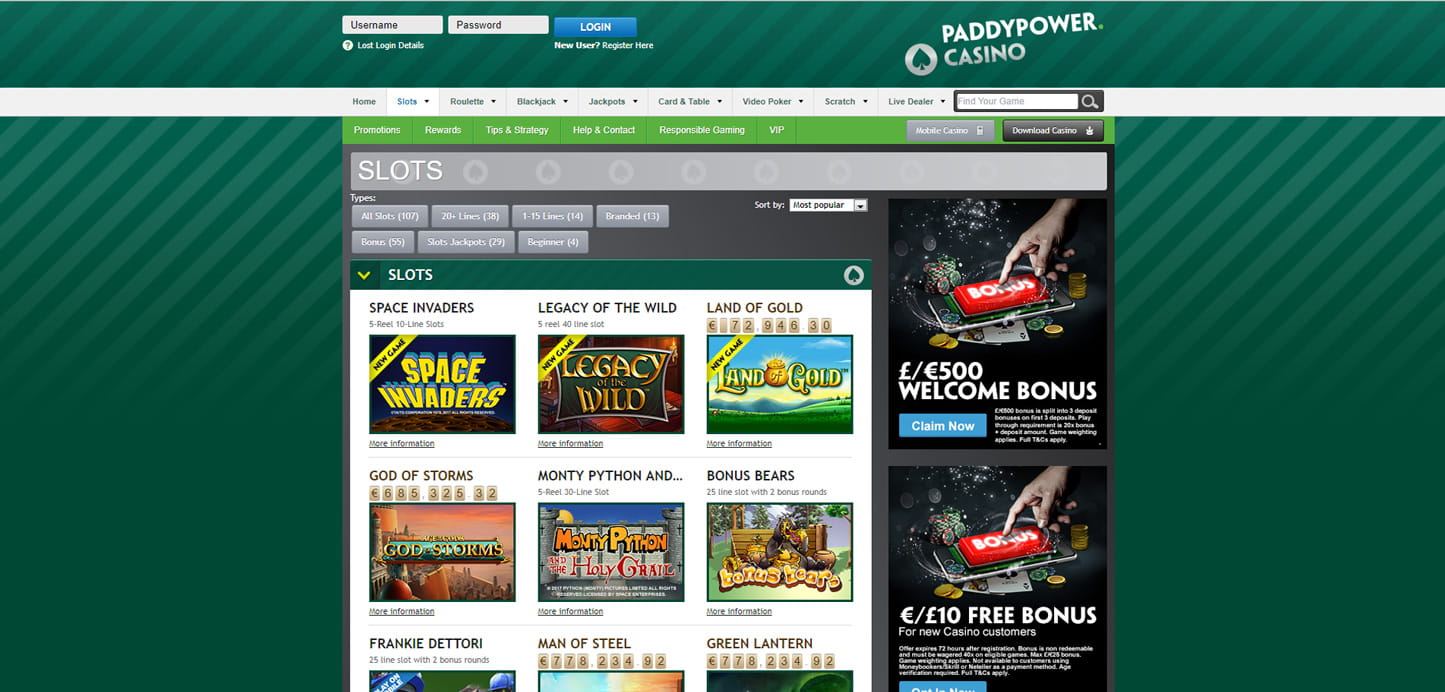Click the Username input field
1445x692 pixels.
[392, 25]
